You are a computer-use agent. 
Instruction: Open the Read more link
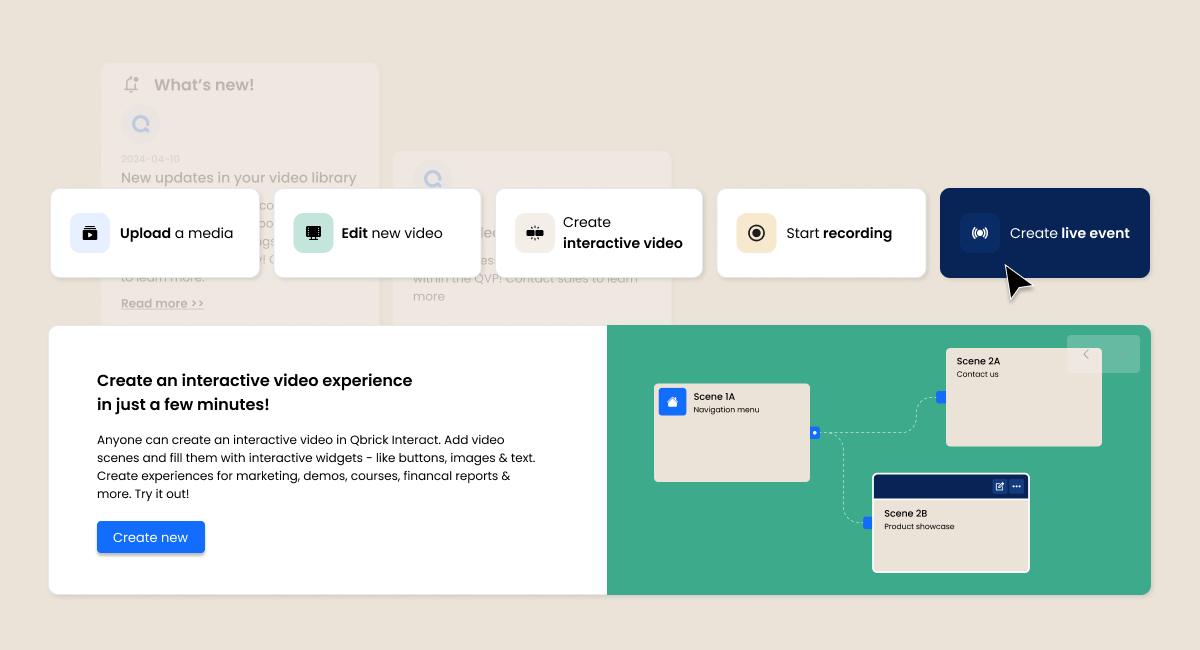(162, 302)
